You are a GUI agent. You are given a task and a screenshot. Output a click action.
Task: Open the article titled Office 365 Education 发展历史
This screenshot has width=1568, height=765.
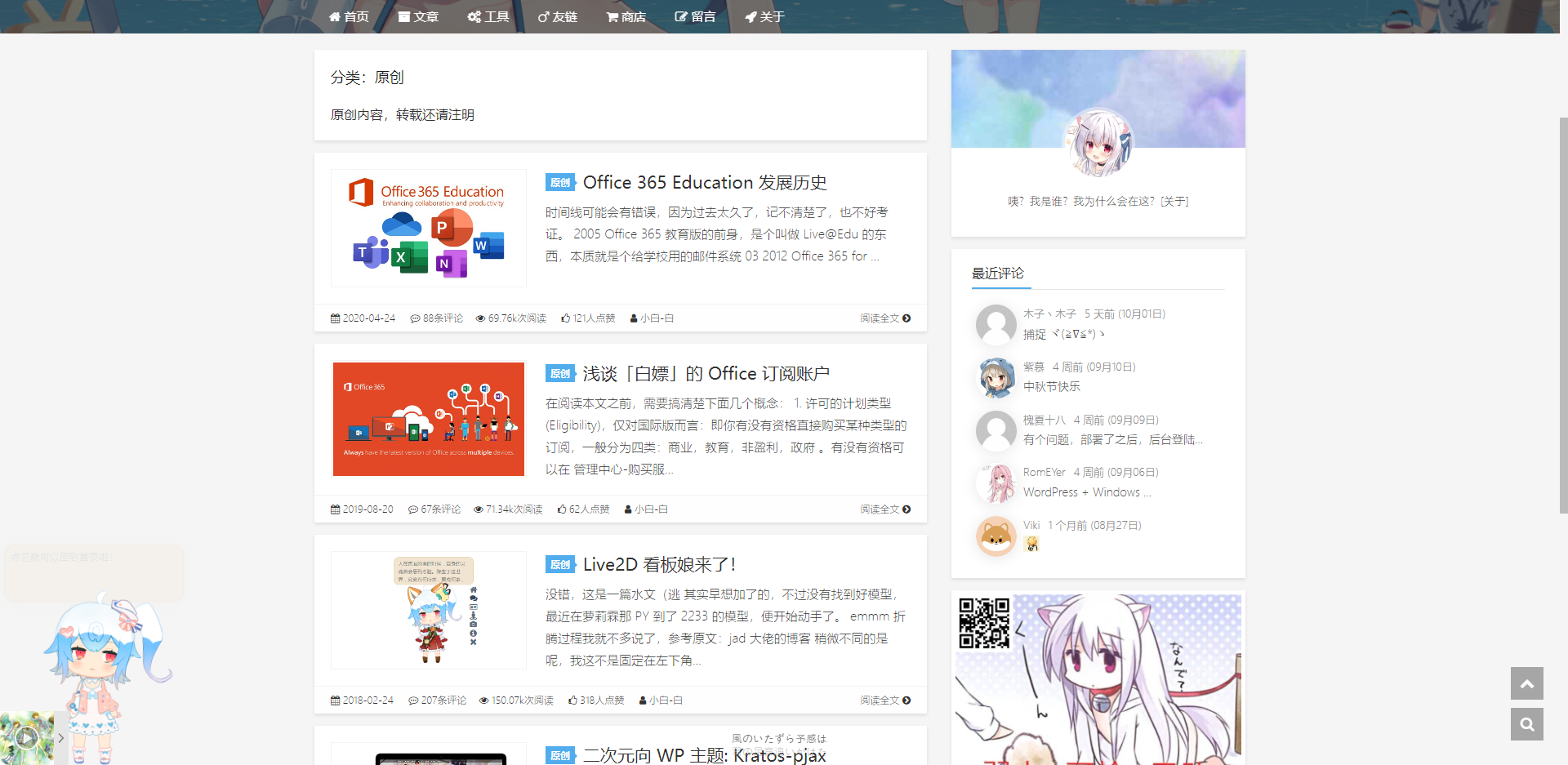[705, 183]
